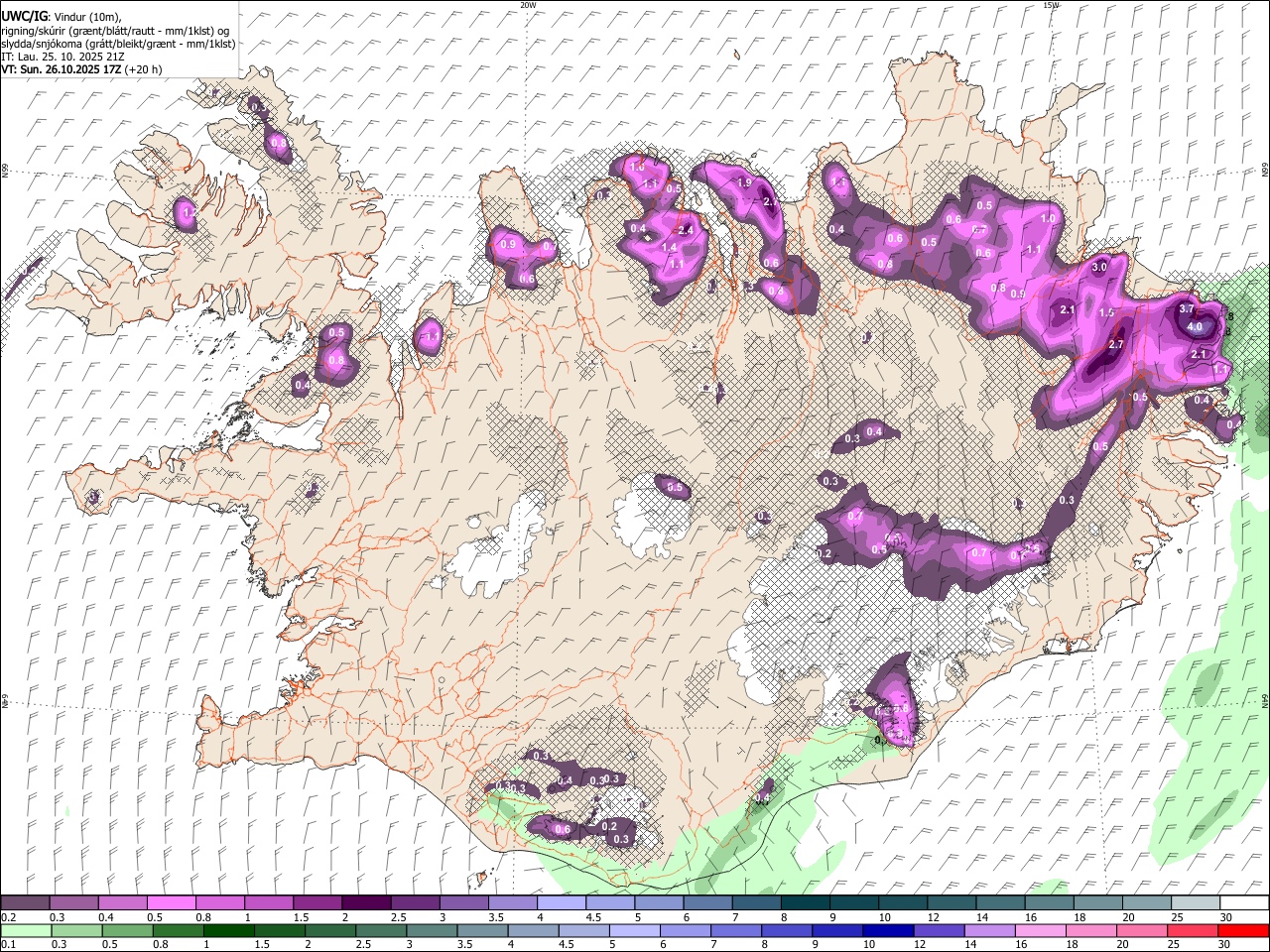
Task: Select the snow scale swatch between 14 and 16
Action: tap(1000, 903)
